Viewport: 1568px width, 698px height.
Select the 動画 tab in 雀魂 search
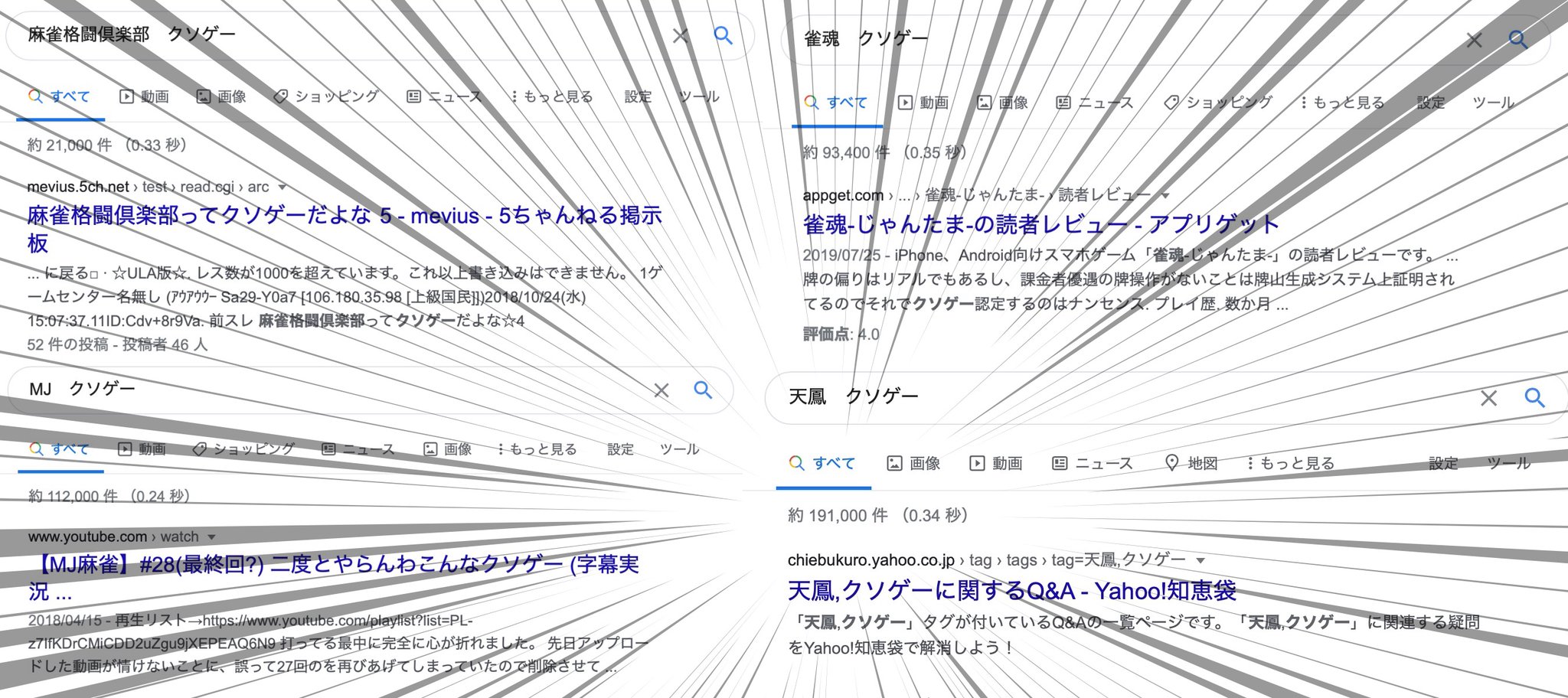click(923, 103)
